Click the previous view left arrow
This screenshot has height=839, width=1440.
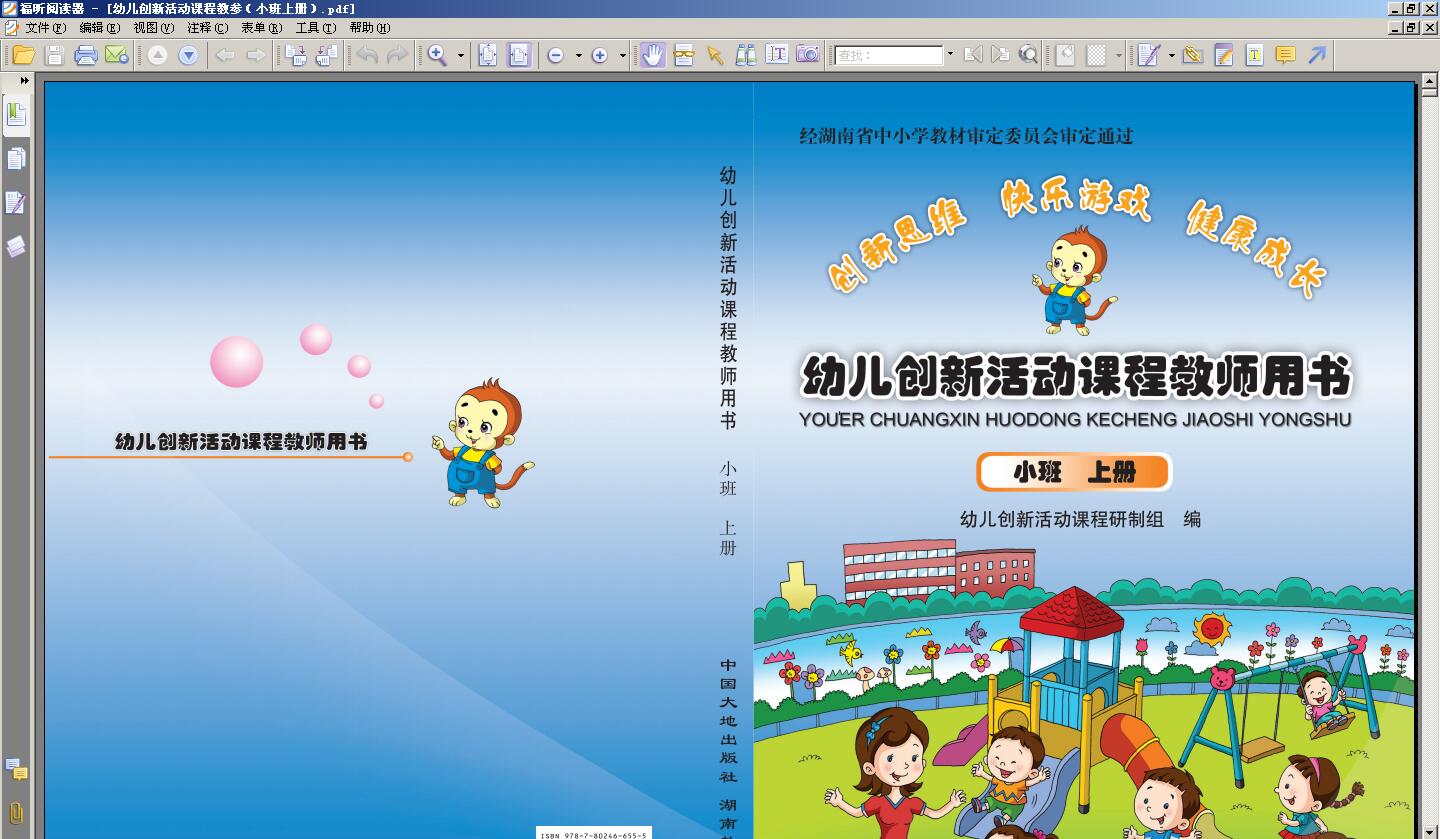coord(226,56)
